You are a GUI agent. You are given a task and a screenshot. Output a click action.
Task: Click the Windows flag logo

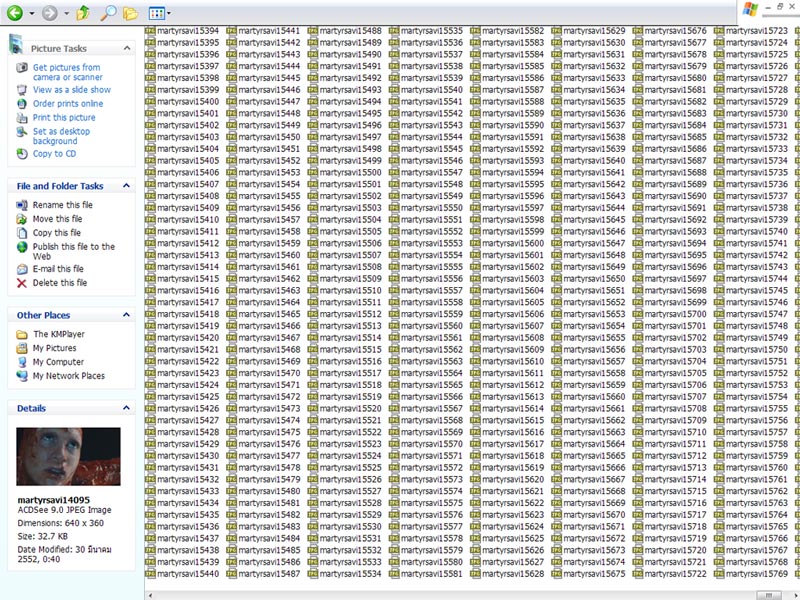(x=750, y=9)
